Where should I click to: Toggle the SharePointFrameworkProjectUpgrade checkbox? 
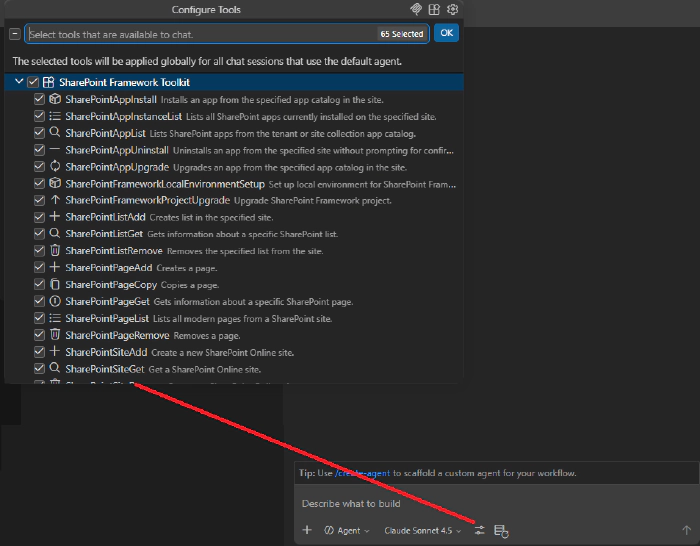click(39, 200)
